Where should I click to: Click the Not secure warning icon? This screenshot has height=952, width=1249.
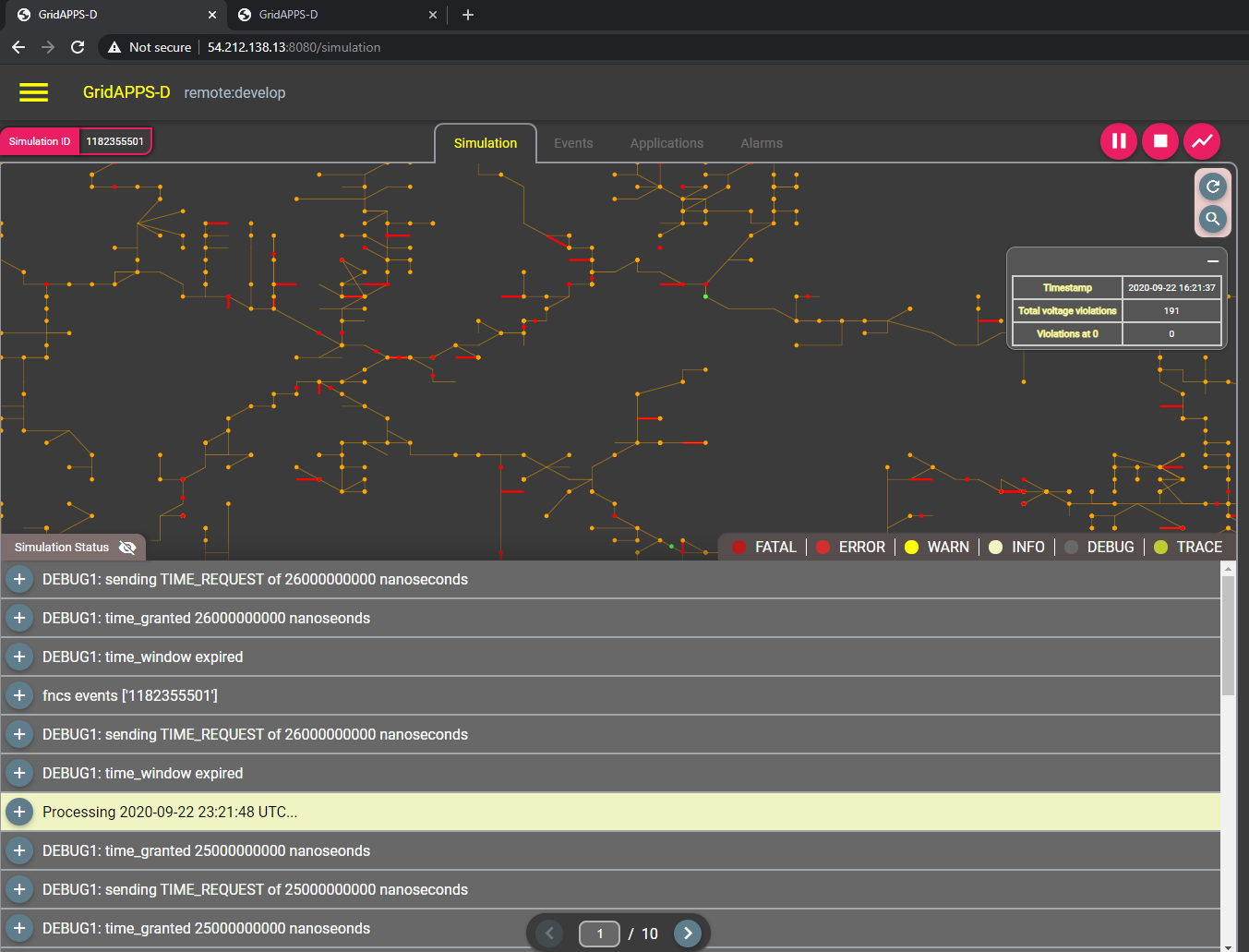pyautogui.click(x=114, y=47)
